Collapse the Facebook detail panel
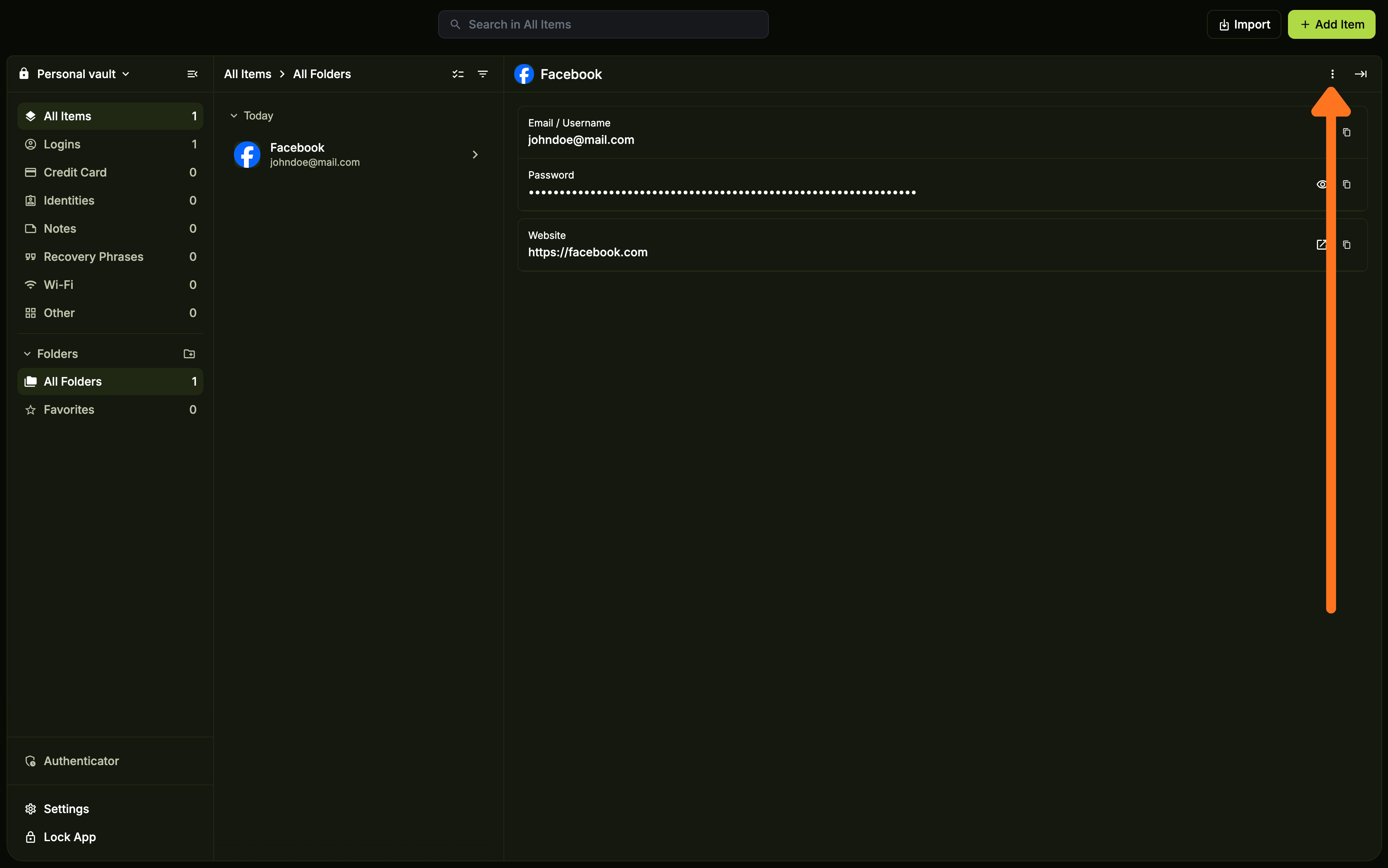The width and height of the screenshot is (1388, 868). (1360, 74)
